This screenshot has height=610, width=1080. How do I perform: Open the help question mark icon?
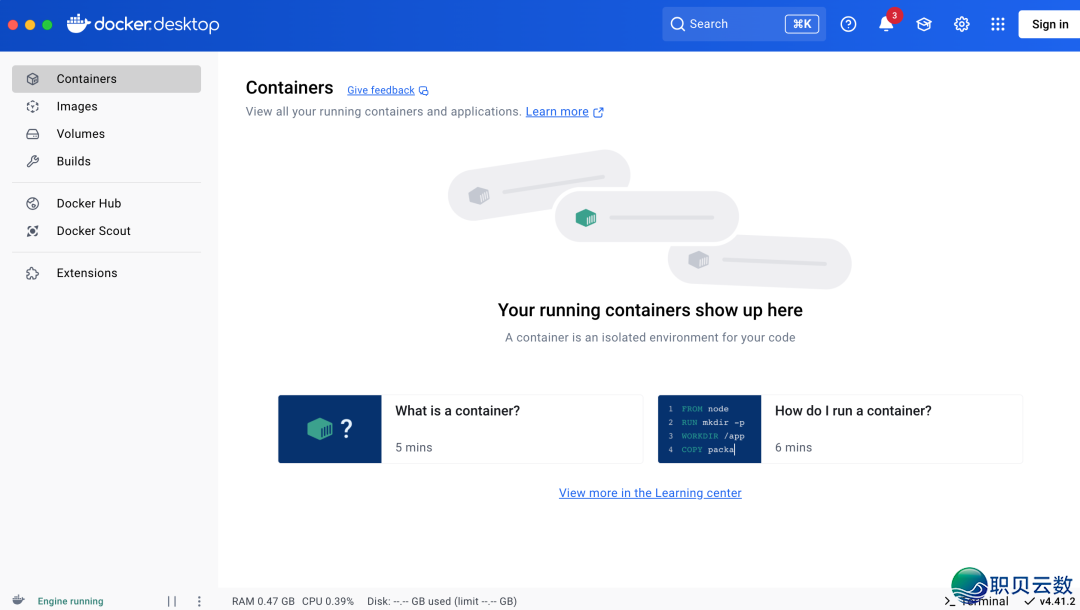click(848, 24)
